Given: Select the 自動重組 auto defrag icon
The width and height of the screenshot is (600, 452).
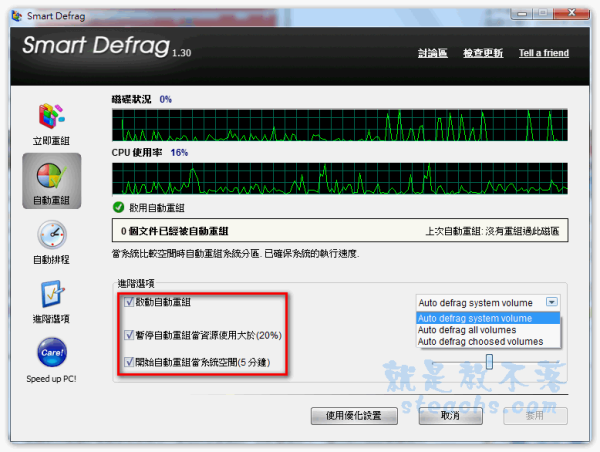Looking at the screenshot, I should (51, 181).
